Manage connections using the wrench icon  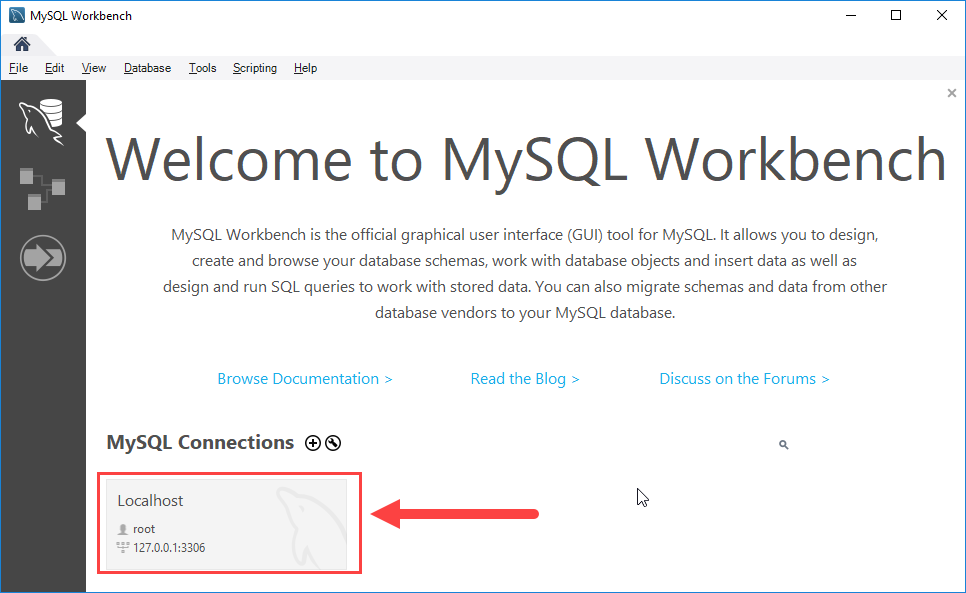333,442
